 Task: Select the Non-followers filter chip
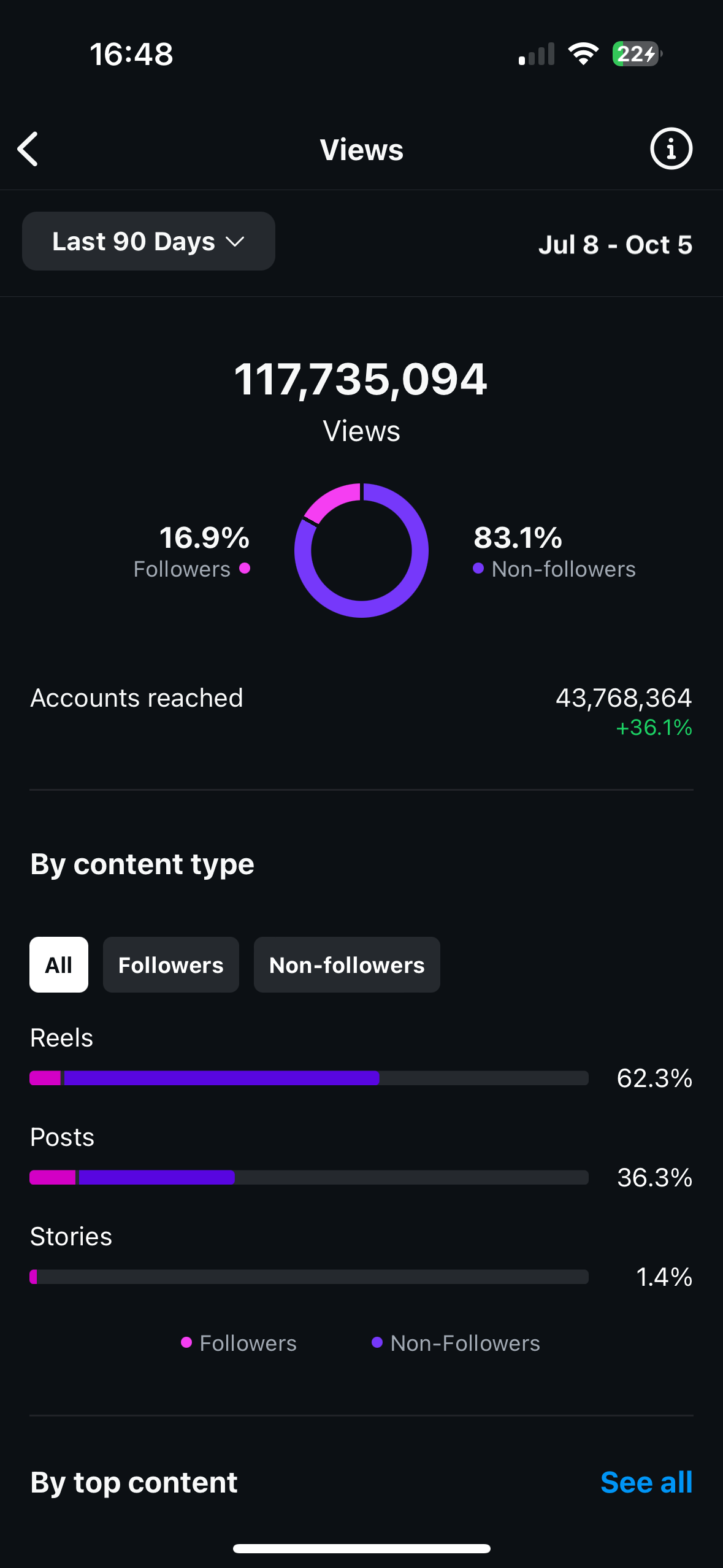[x=347, y=964]
